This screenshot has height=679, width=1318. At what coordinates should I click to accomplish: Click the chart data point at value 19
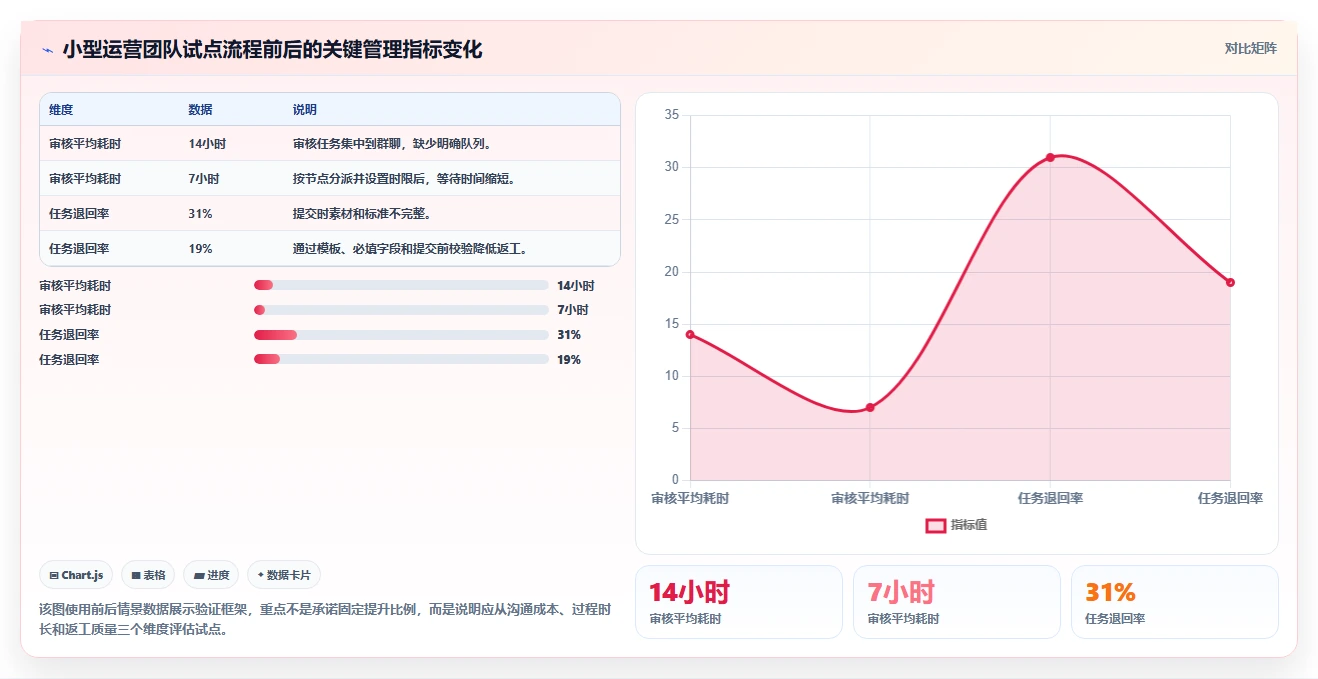point(1230,282)
